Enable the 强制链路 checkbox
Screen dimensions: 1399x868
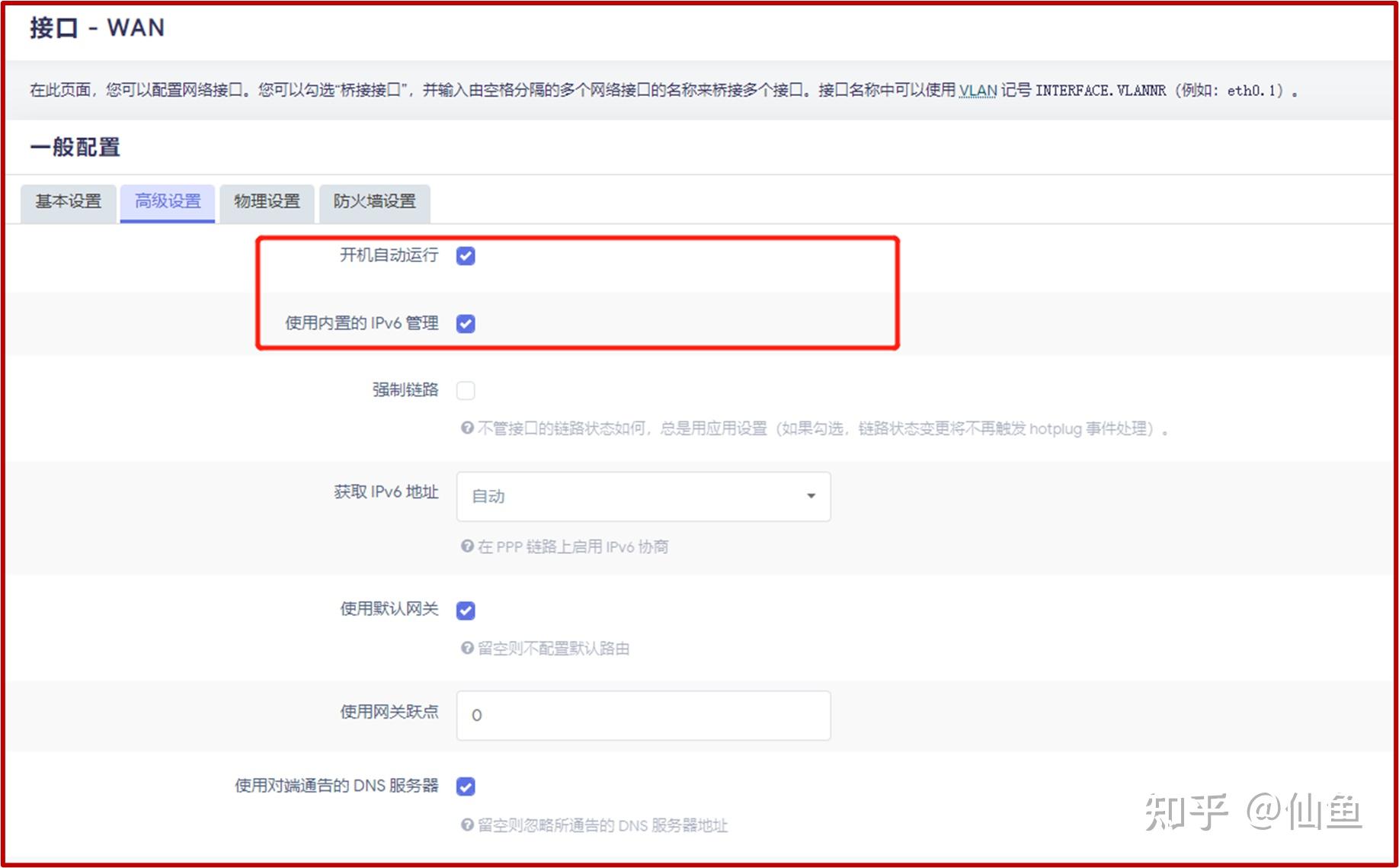tap(466, 390)
